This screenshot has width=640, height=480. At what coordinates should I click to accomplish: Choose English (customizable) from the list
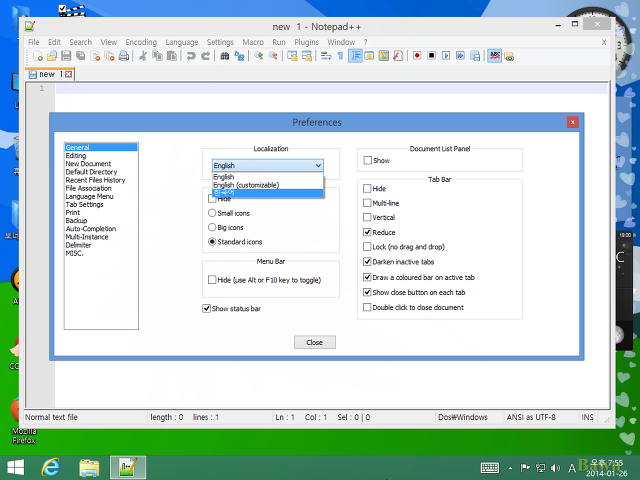[268, 185]
